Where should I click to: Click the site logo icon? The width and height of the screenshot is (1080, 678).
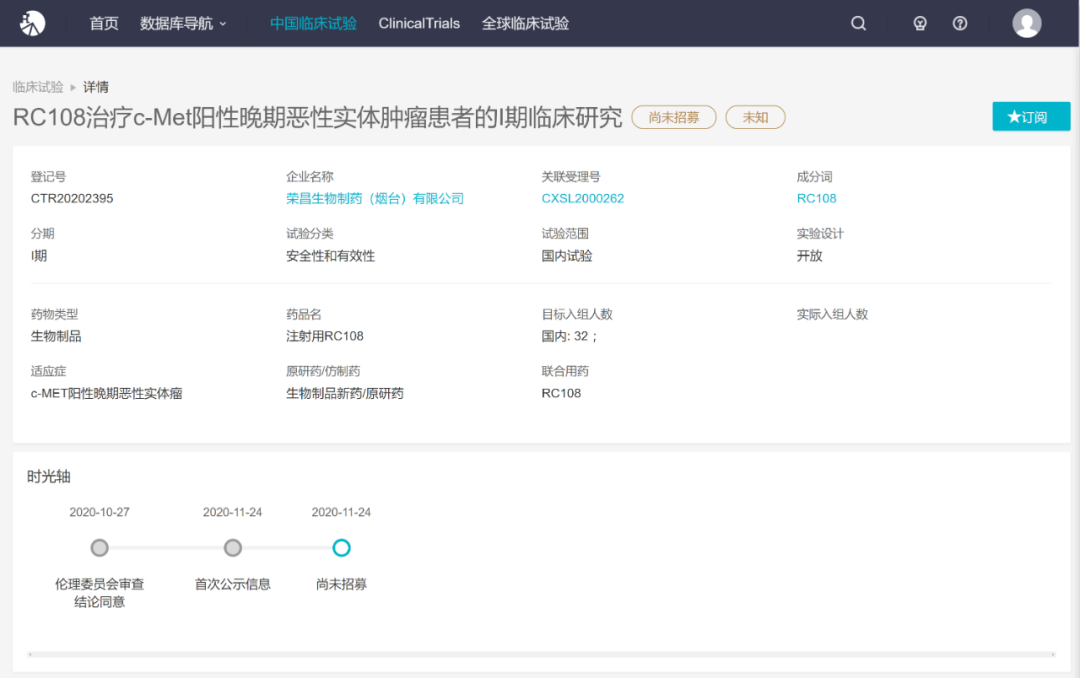[x=32, y=23]
